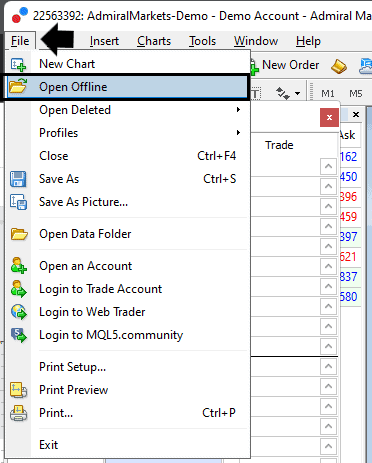Open the Charts menu

(154, 41)
